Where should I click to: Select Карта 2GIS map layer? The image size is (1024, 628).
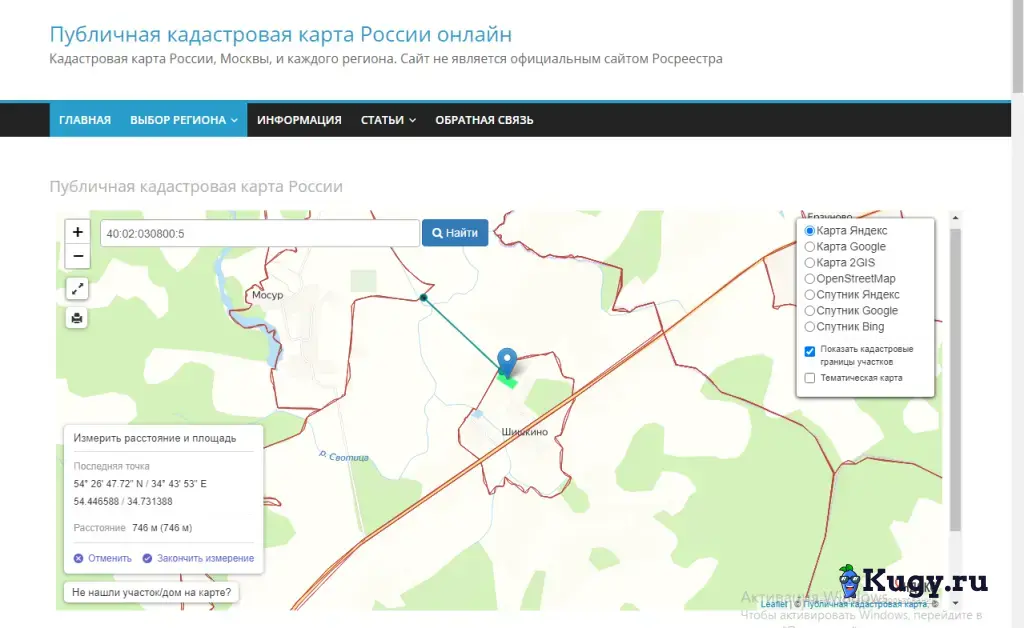[x=810, y=262]
